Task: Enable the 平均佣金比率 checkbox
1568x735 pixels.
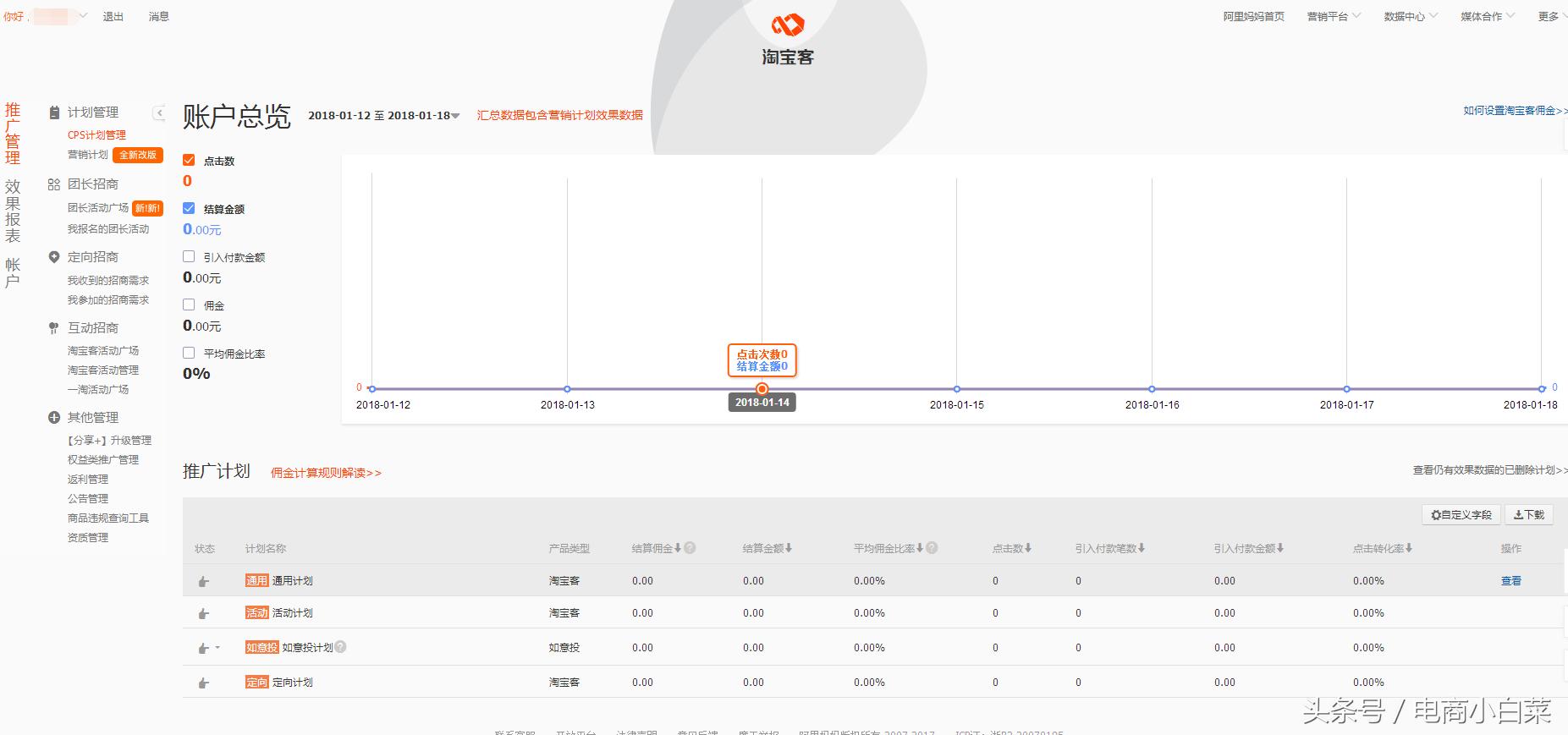Action: [x=189, y=353]
